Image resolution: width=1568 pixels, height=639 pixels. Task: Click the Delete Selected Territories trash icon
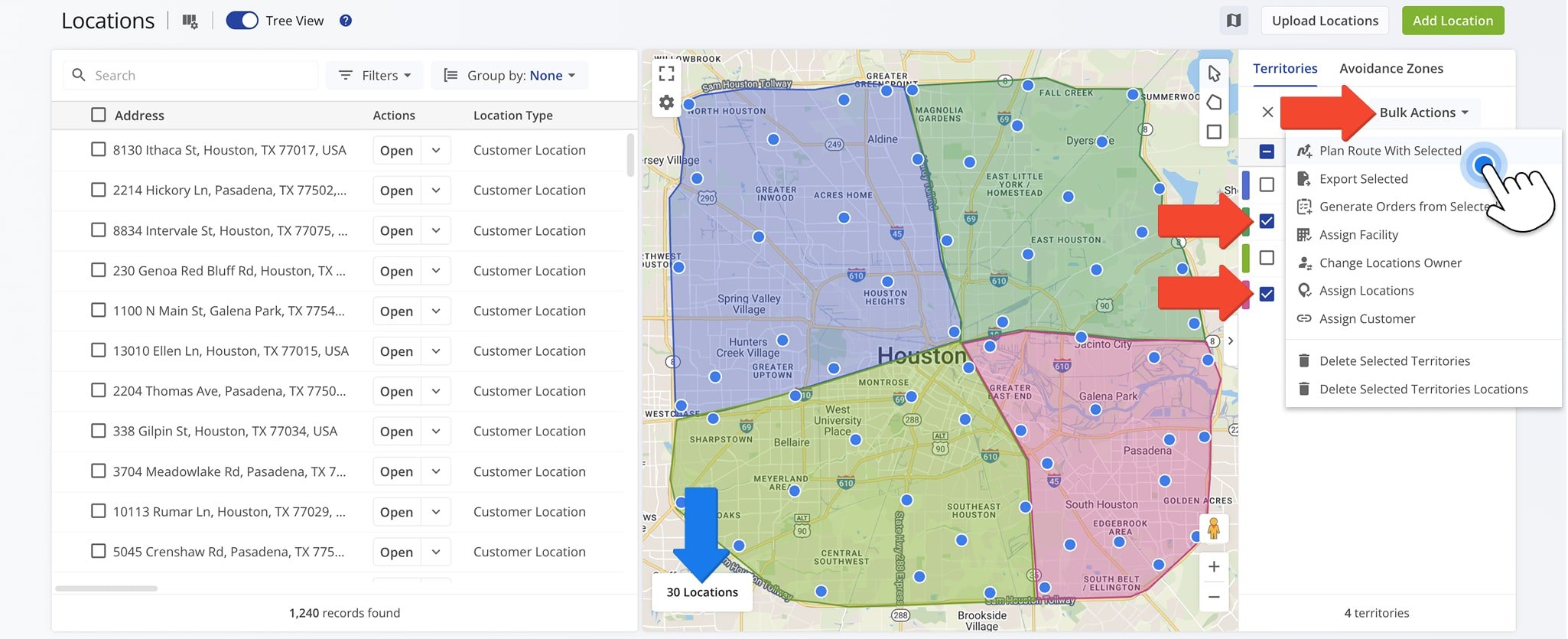tap(1304, 361)
